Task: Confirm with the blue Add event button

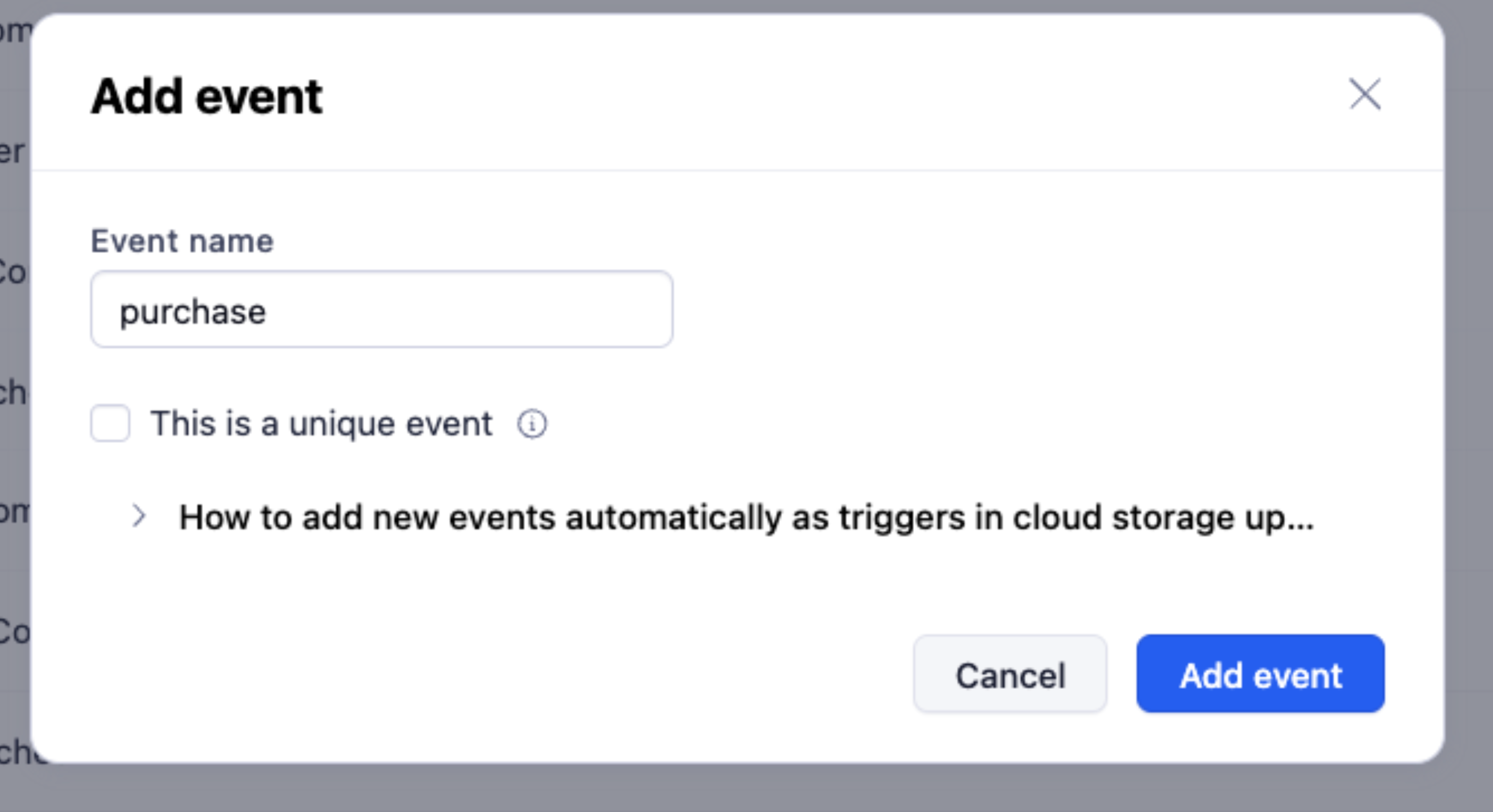Action: click(x=1260, y=674)
